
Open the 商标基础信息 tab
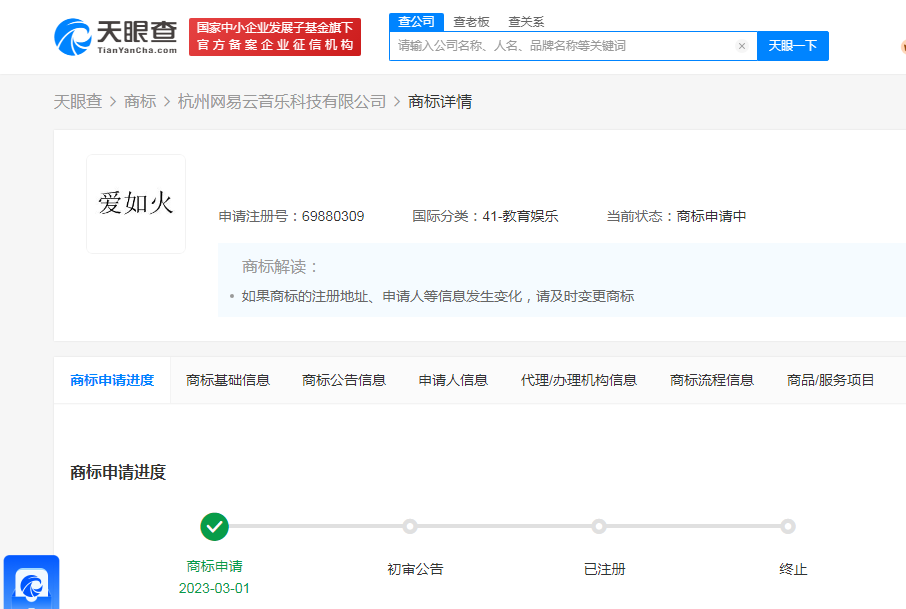coord(228,380)
